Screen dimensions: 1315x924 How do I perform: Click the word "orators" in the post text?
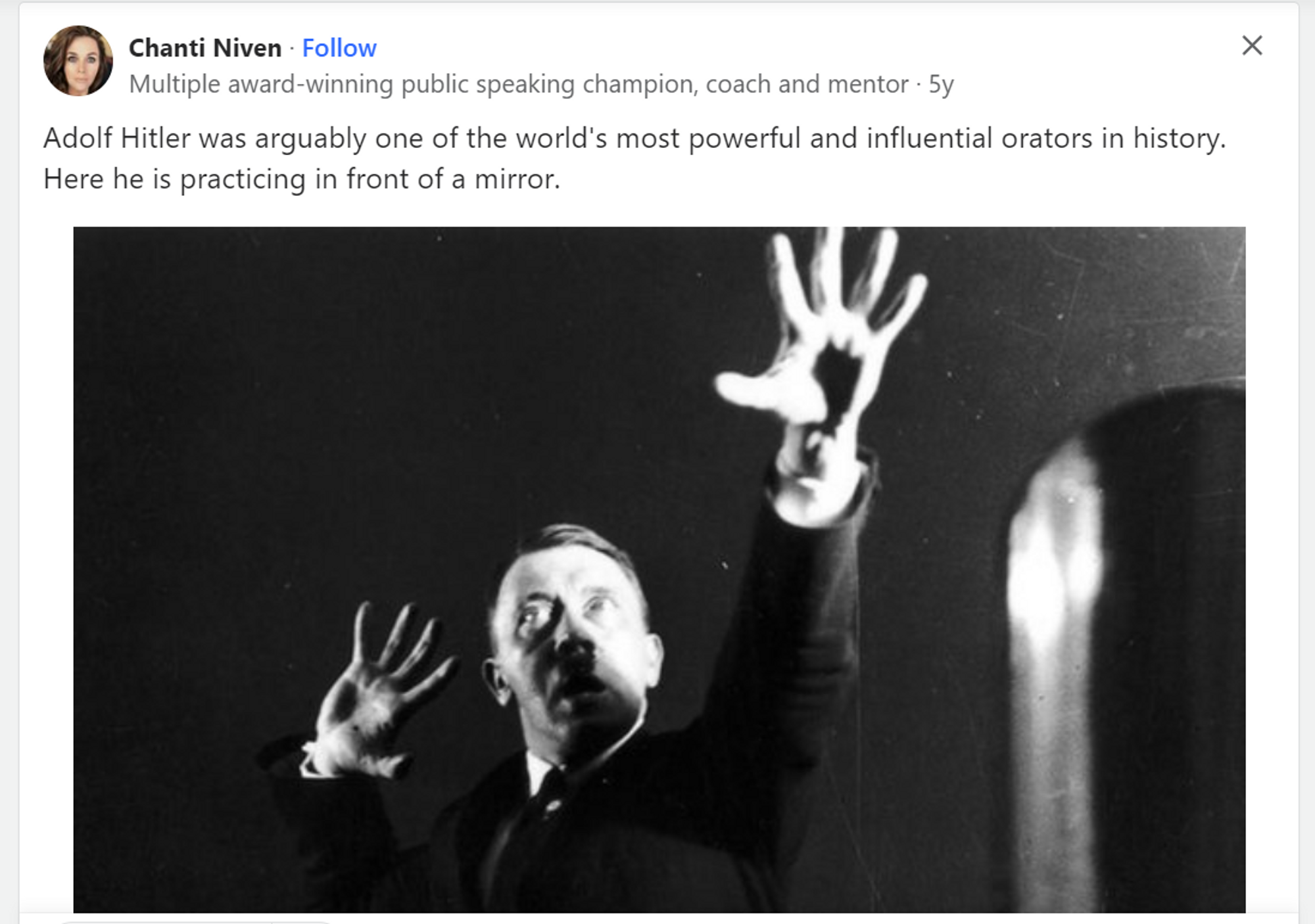pyautogui.click(x=1048, y=139)
